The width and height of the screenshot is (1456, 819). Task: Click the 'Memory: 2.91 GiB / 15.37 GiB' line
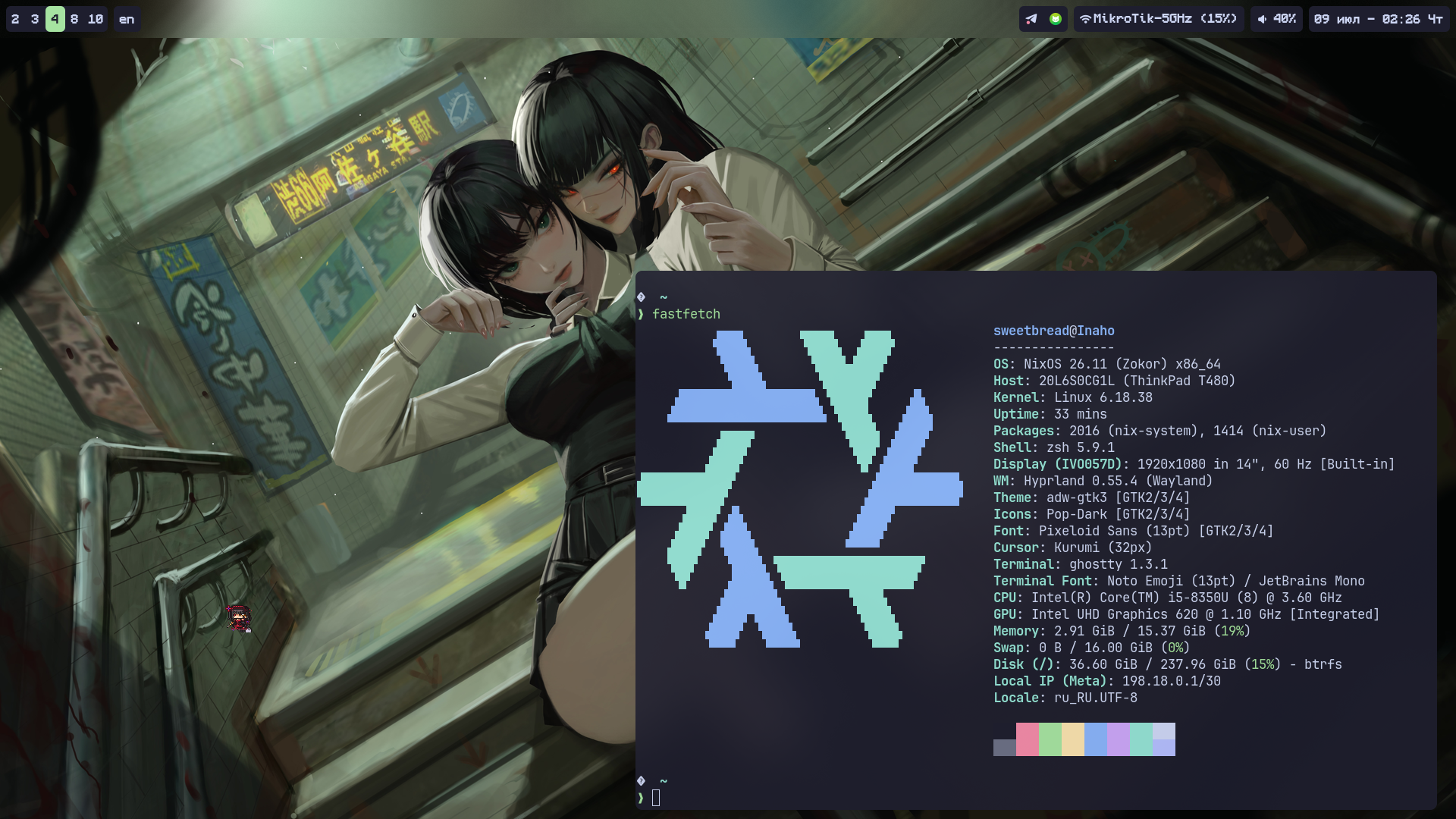pyautogui.click(x=1122, y=631)
